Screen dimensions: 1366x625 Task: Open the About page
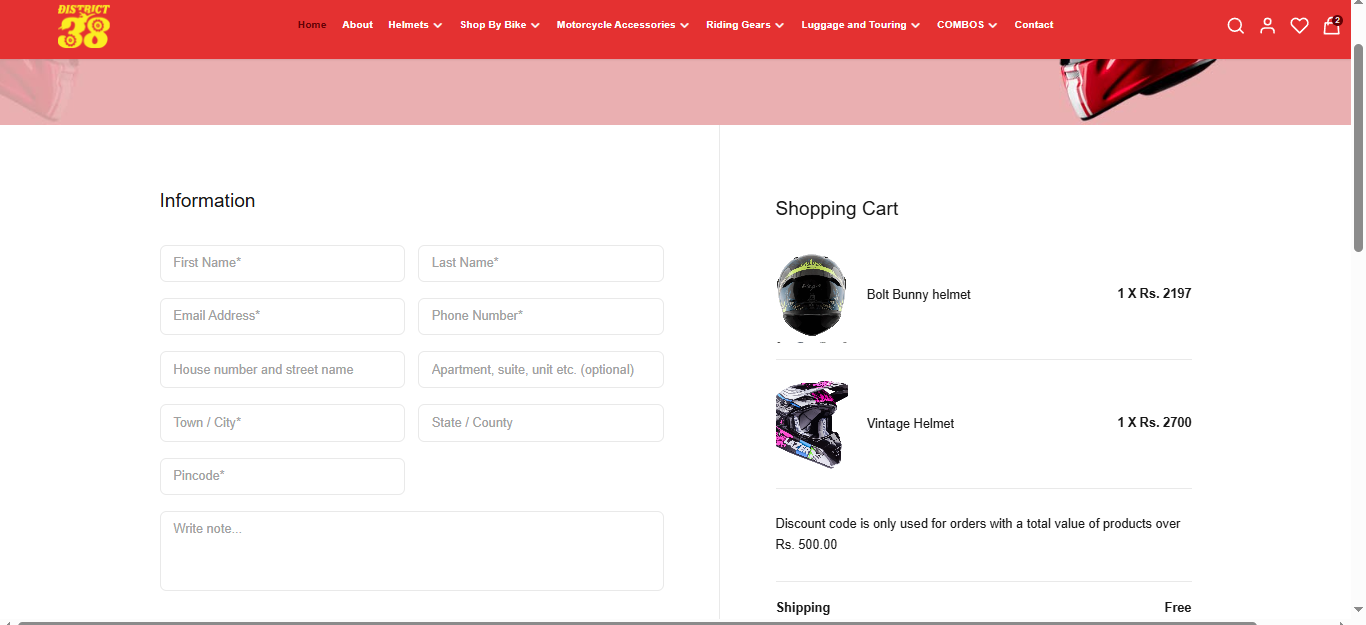[357, 25]
